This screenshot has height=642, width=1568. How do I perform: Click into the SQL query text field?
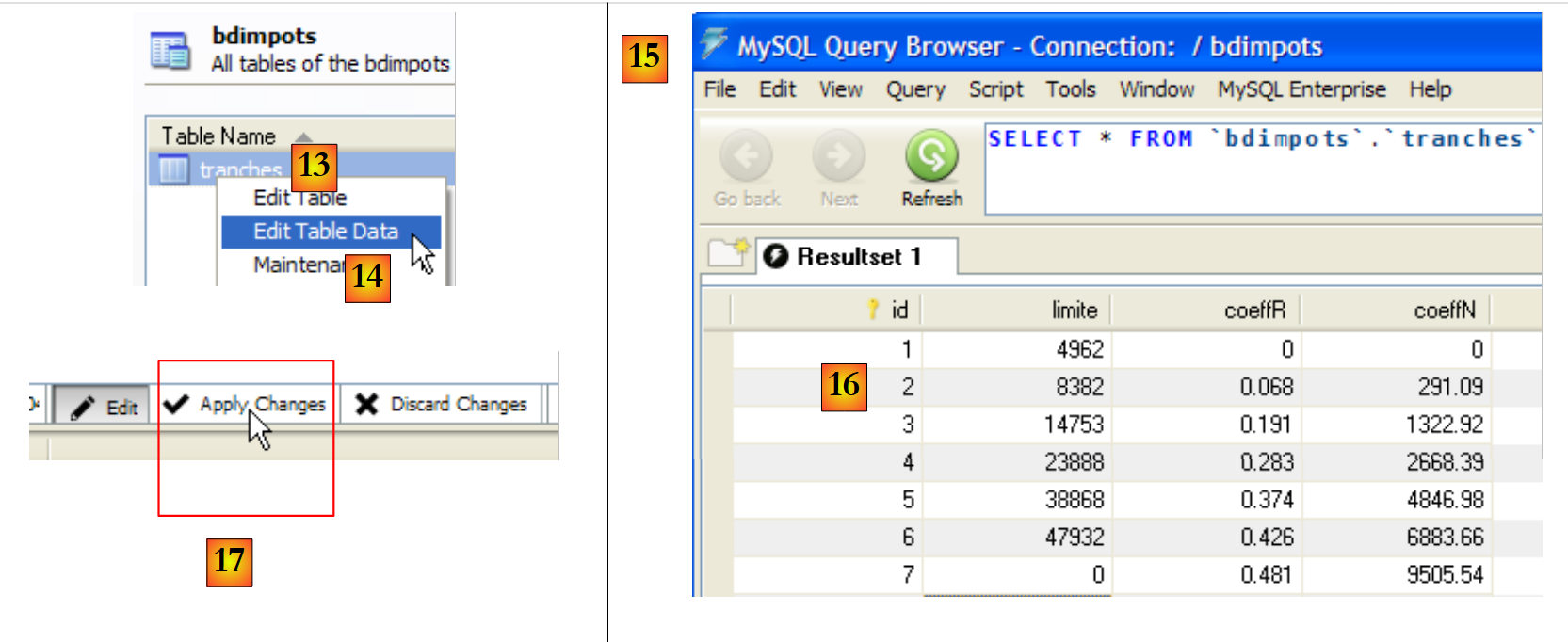pos(1262,179)
